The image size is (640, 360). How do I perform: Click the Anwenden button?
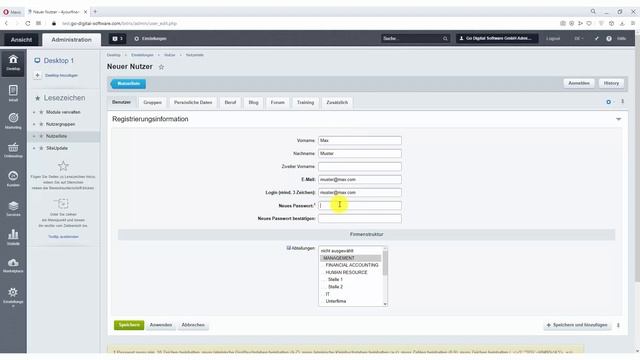161,325
